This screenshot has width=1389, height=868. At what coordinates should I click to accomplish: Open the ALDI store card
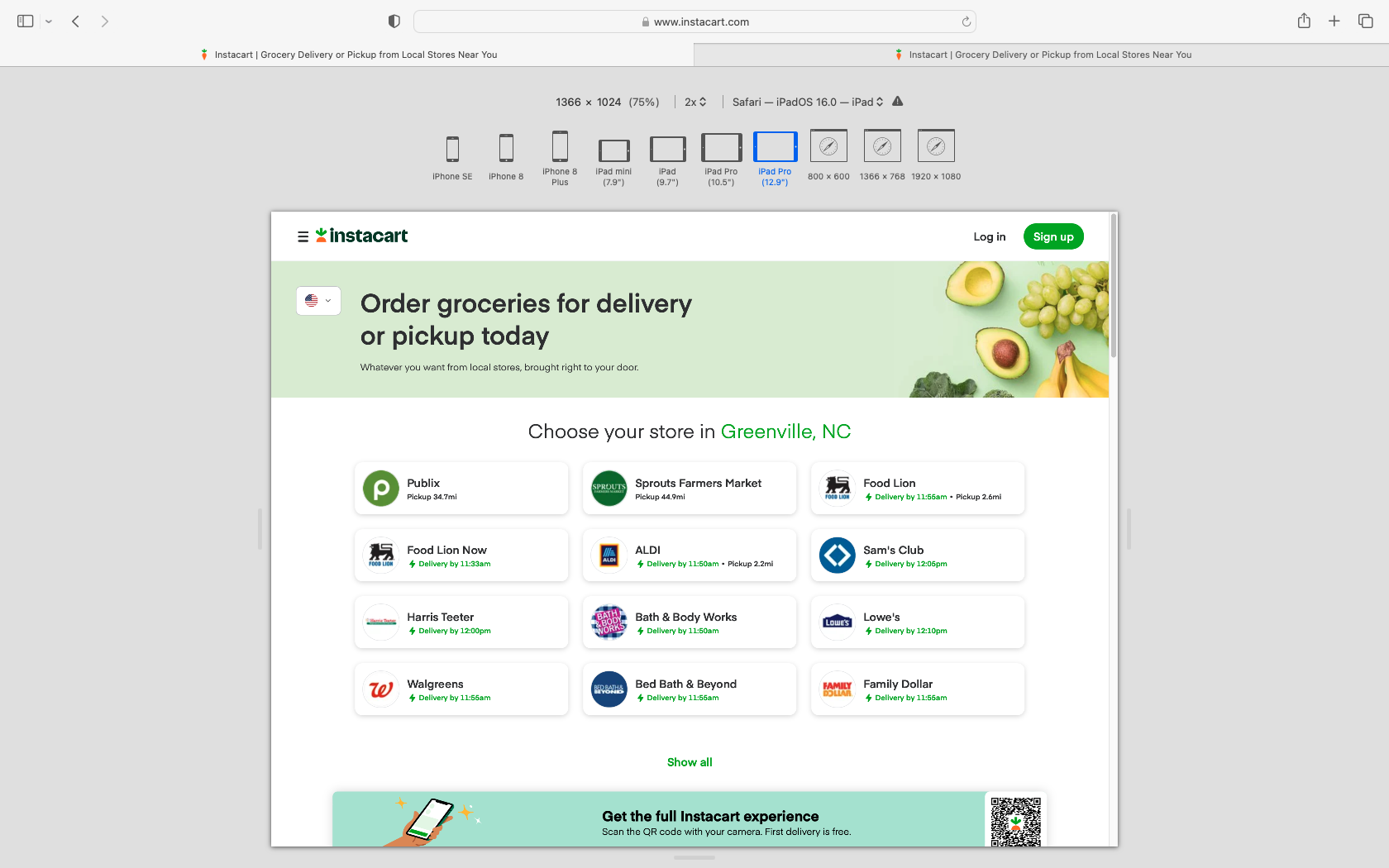tap(690, 556)
